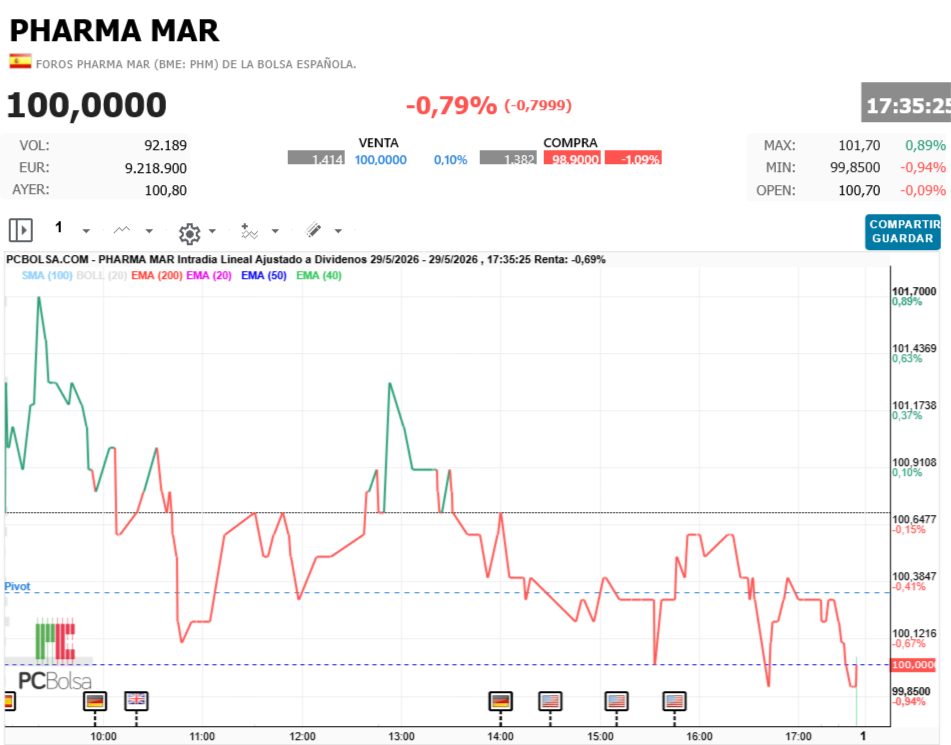
Task: Expand the indicators dropdown arrow
Action: (x=275, y=231)
